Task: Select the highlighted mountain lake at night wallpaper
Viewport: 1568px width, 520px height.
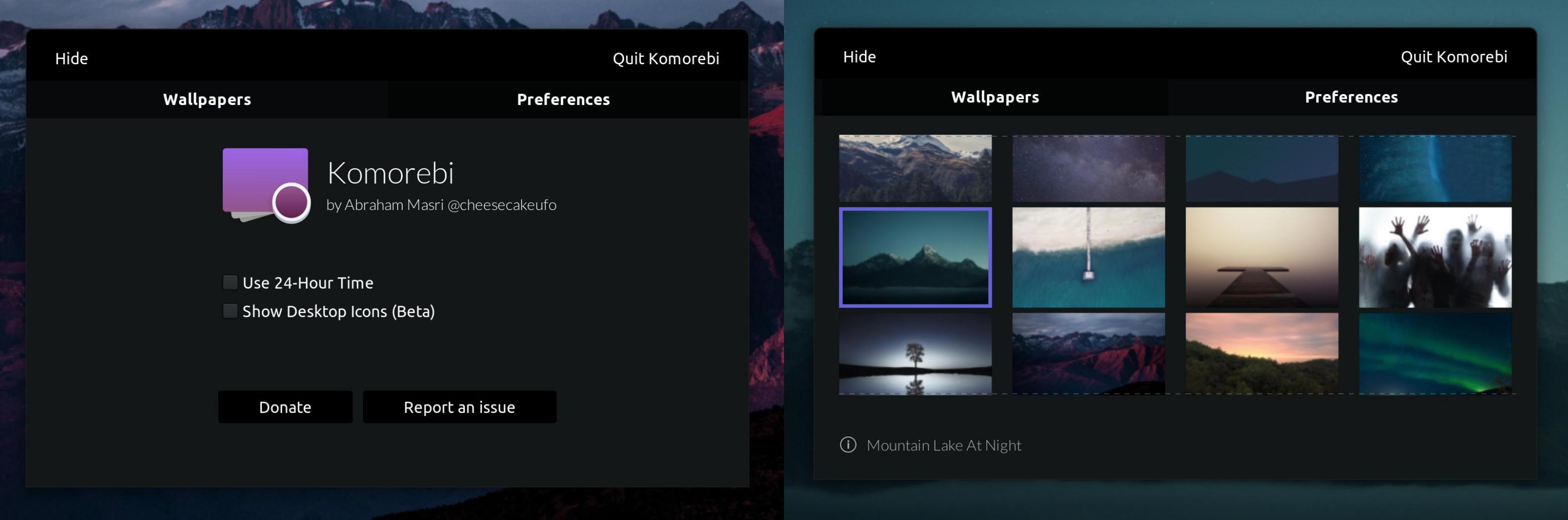Action: [x=915, y=257]
